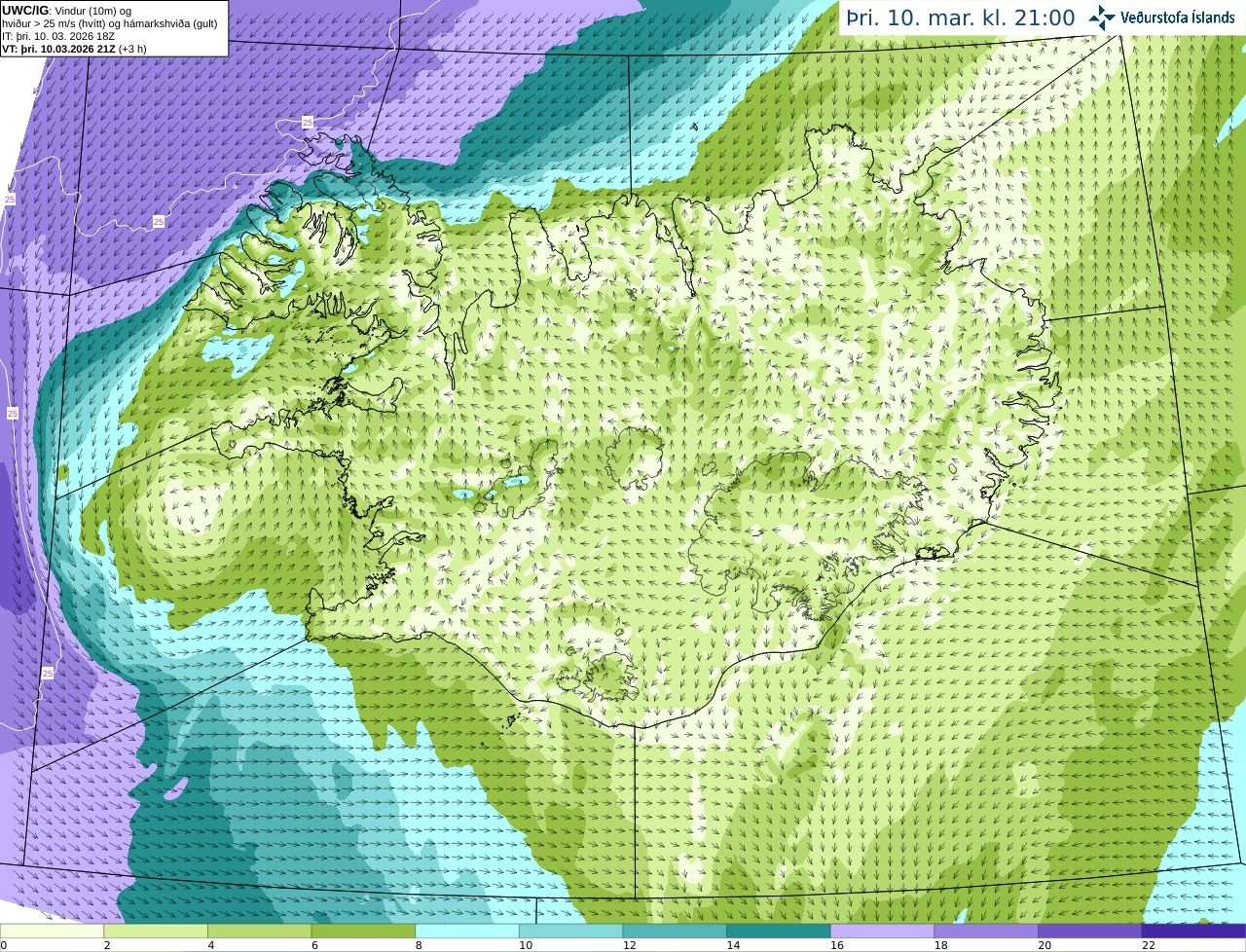Click the 'hviður > 25 m/s (hvítt)' legend line

pos(110,23)
